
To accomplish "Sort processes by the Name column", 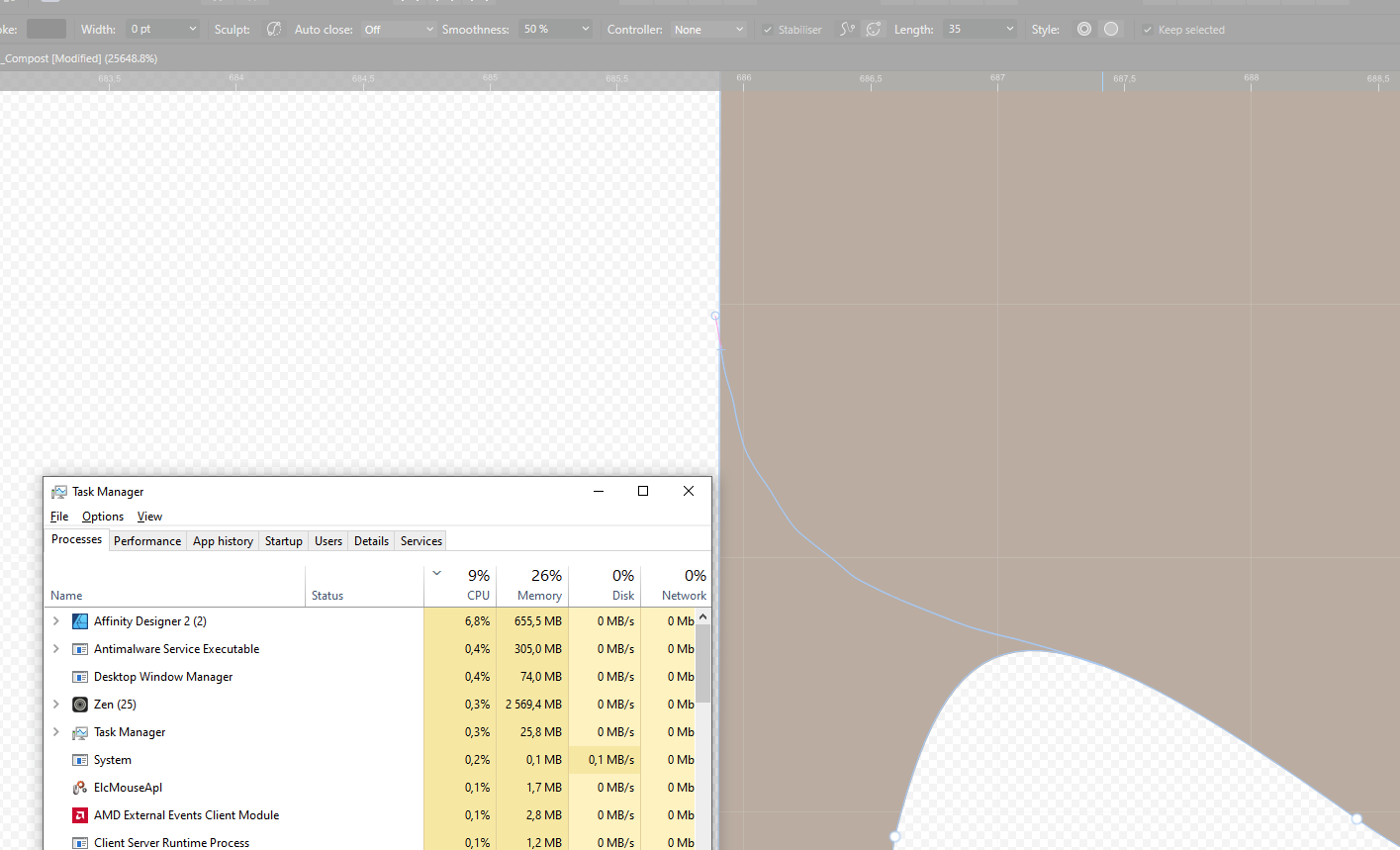I will (174, 586).
